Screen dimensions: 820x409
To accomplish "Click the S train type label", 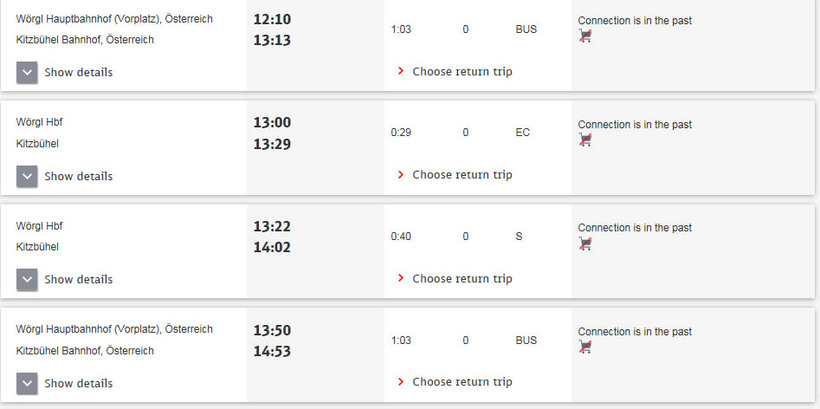I will tap(518, 236).
